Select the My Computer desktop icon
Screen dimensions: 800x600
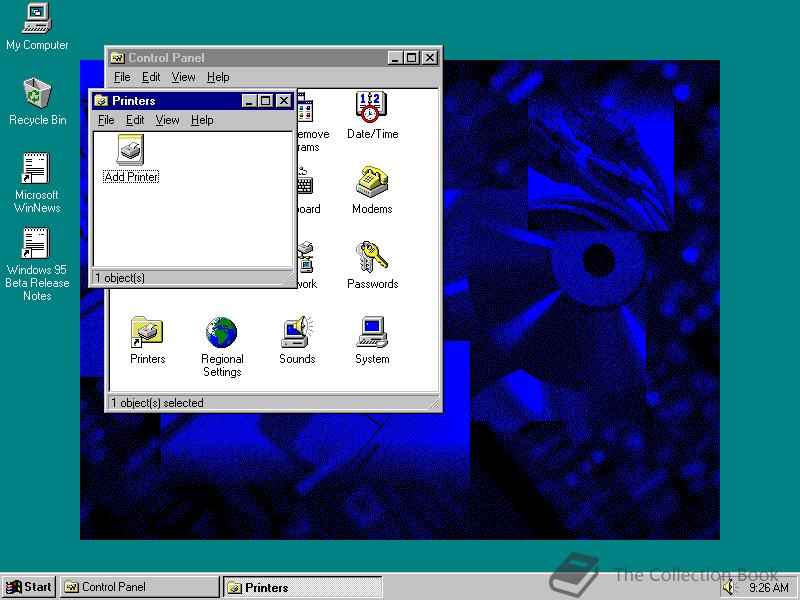(x=37, y=19)
